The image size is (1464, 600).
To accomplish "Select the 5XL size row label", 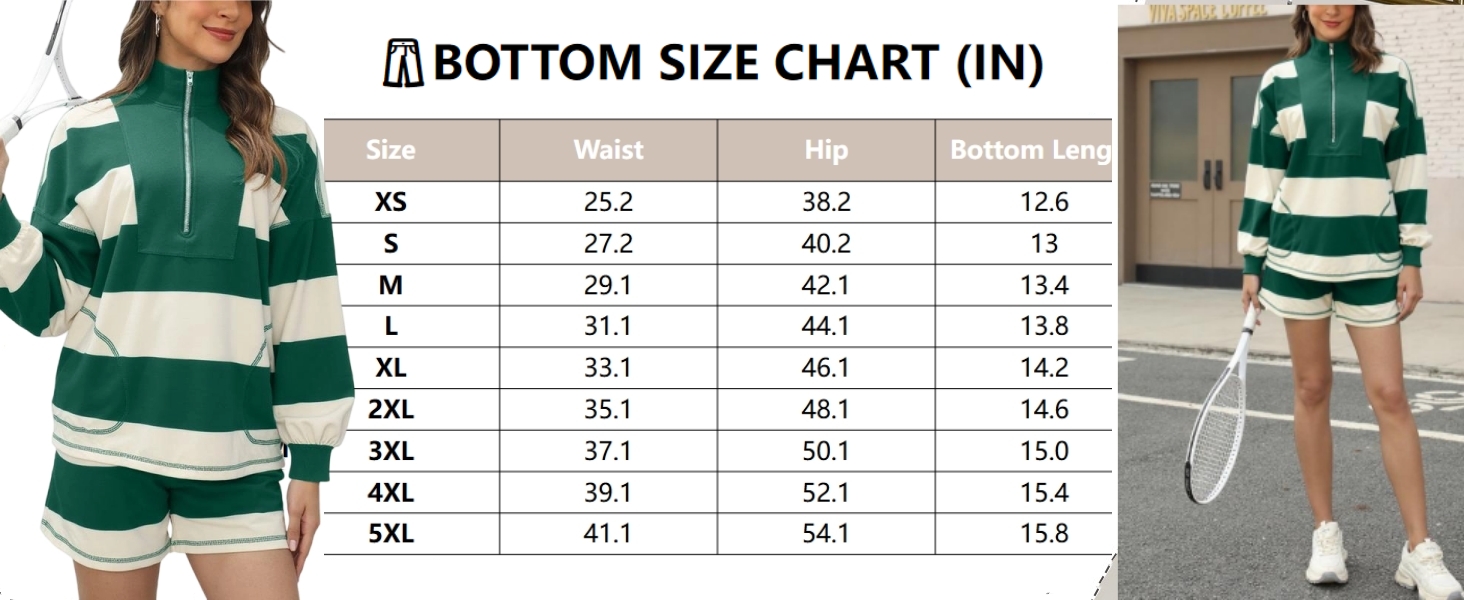I will [x=390, y=535].
